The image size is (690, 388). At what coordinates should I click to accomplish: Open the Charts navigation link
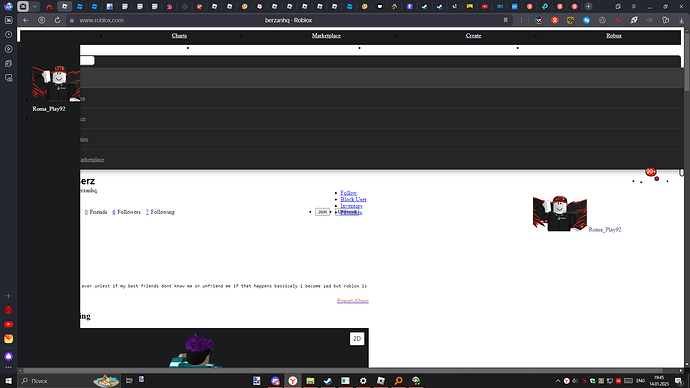(x=179, y=36)
